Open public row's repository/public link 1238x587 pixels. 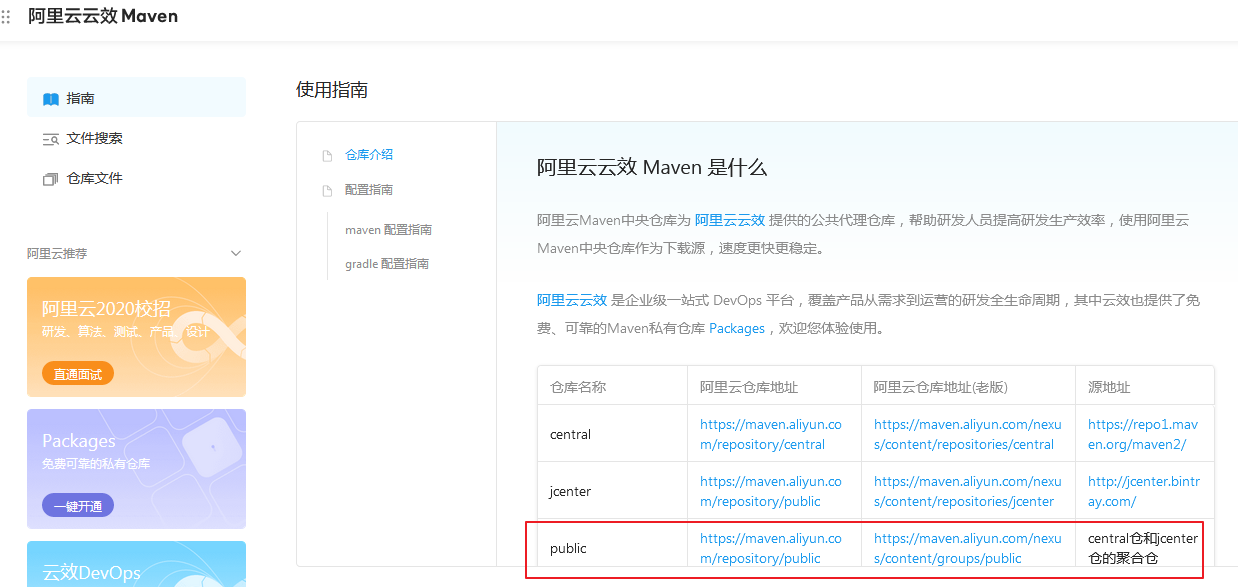(x=771, y=548)
